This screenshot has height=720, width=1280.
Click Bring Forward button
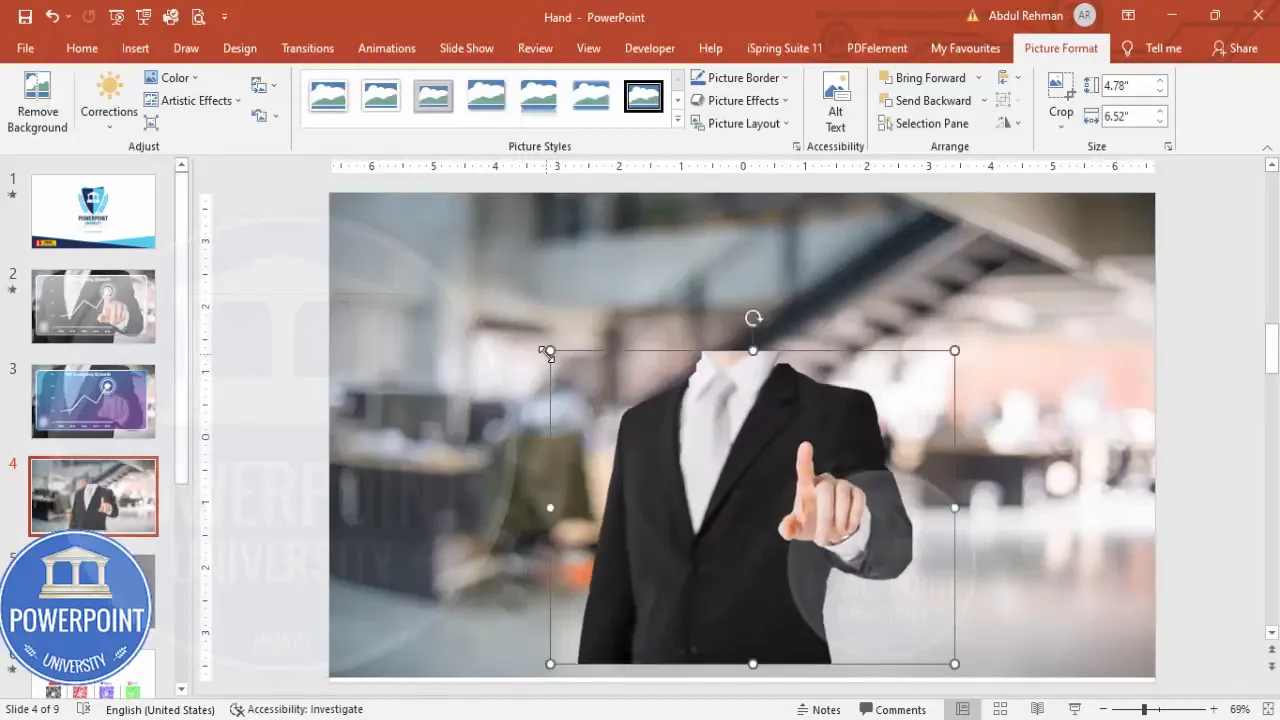tap(922, 78)
